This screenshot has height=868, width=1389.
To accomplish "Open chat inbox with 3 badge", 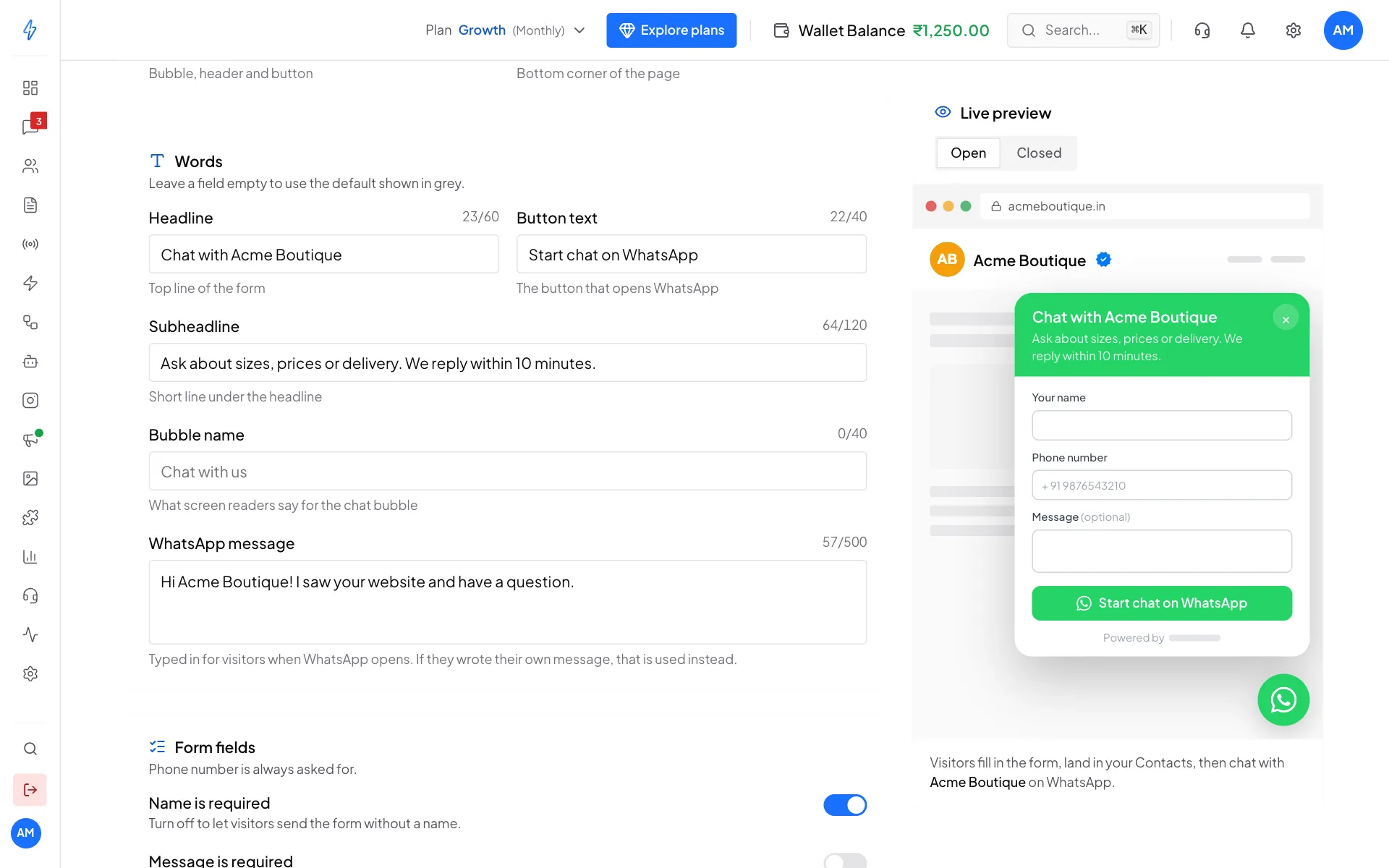I will click(30, 126).
